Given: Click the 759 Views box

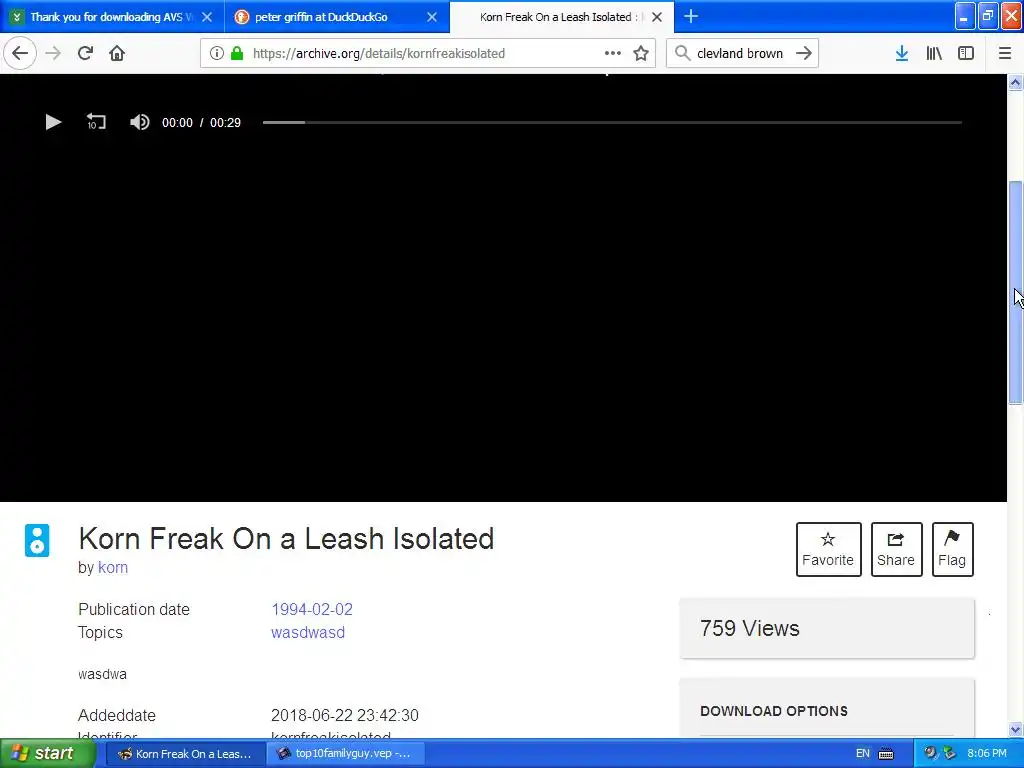Looking at the screenshot, I should (x=827, y=628).
